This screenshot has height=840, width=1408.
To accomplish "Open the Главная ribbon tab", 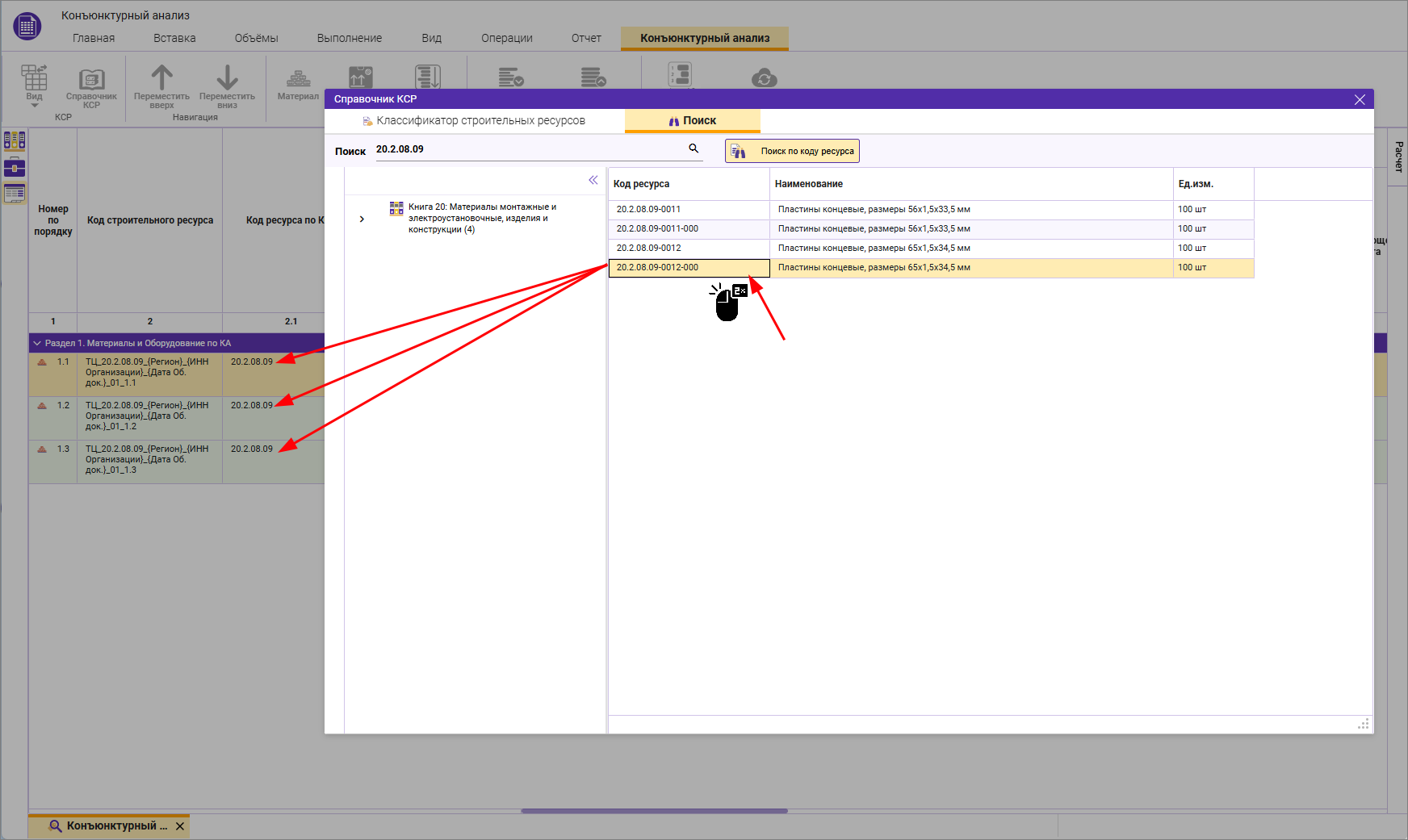I will [94, 38].
